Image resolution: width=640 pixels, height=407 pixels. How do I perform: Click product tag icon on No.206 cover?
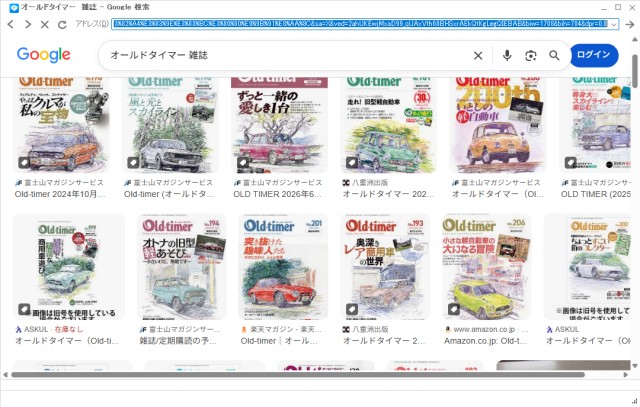coord(453,309)
